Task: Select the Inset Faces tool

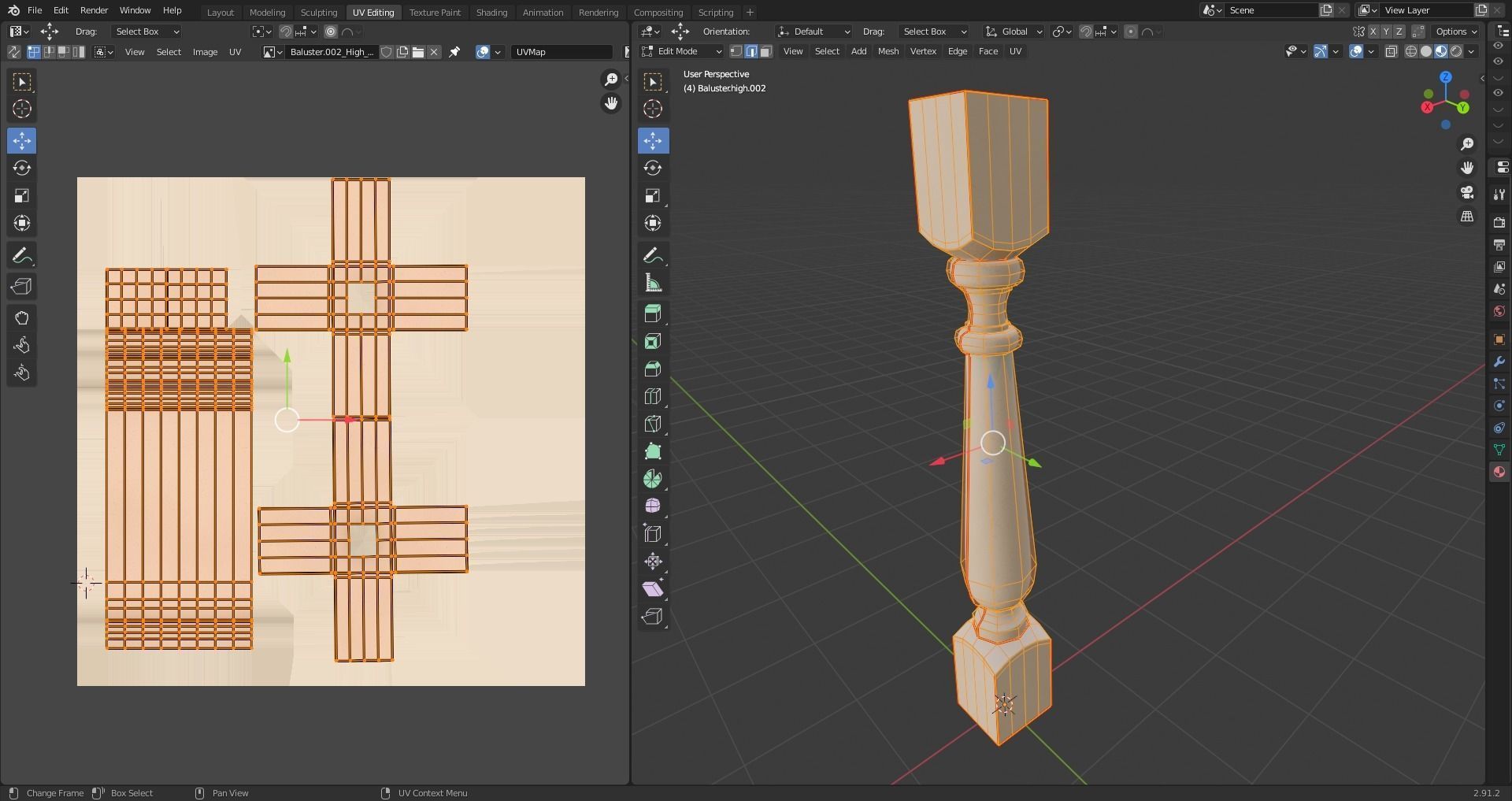Action: coord(653,341)
